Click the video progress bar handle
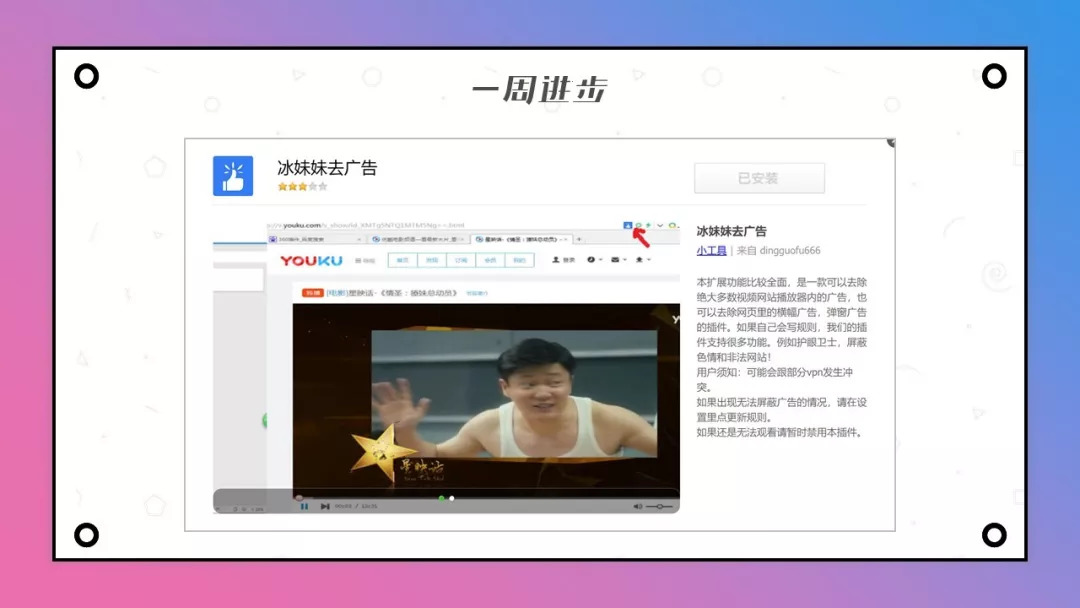Image resolution: width=1080 pixels, height=608 pixels. click(x=299, y=498)
